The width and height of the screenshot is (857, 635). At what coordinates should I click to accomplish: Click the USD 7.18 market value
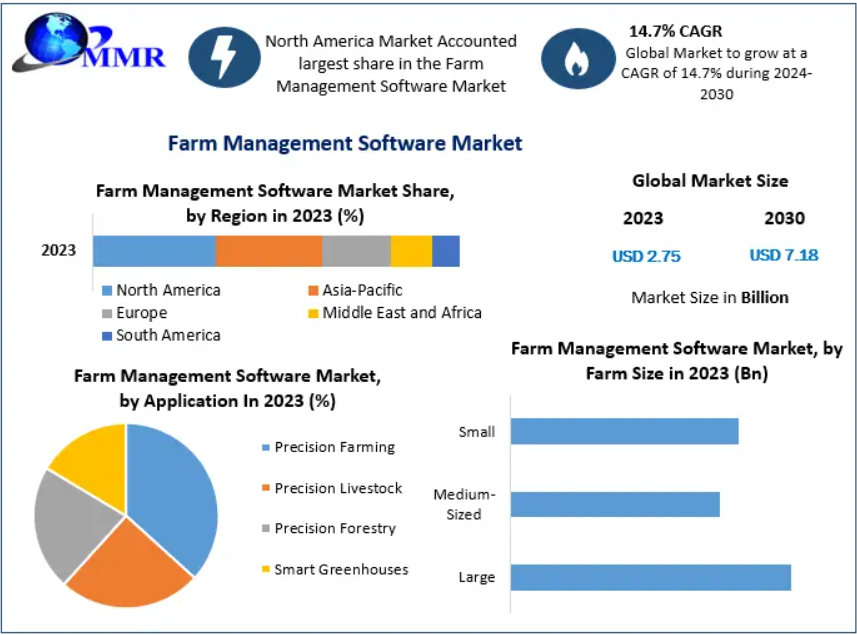click(784, 255)
